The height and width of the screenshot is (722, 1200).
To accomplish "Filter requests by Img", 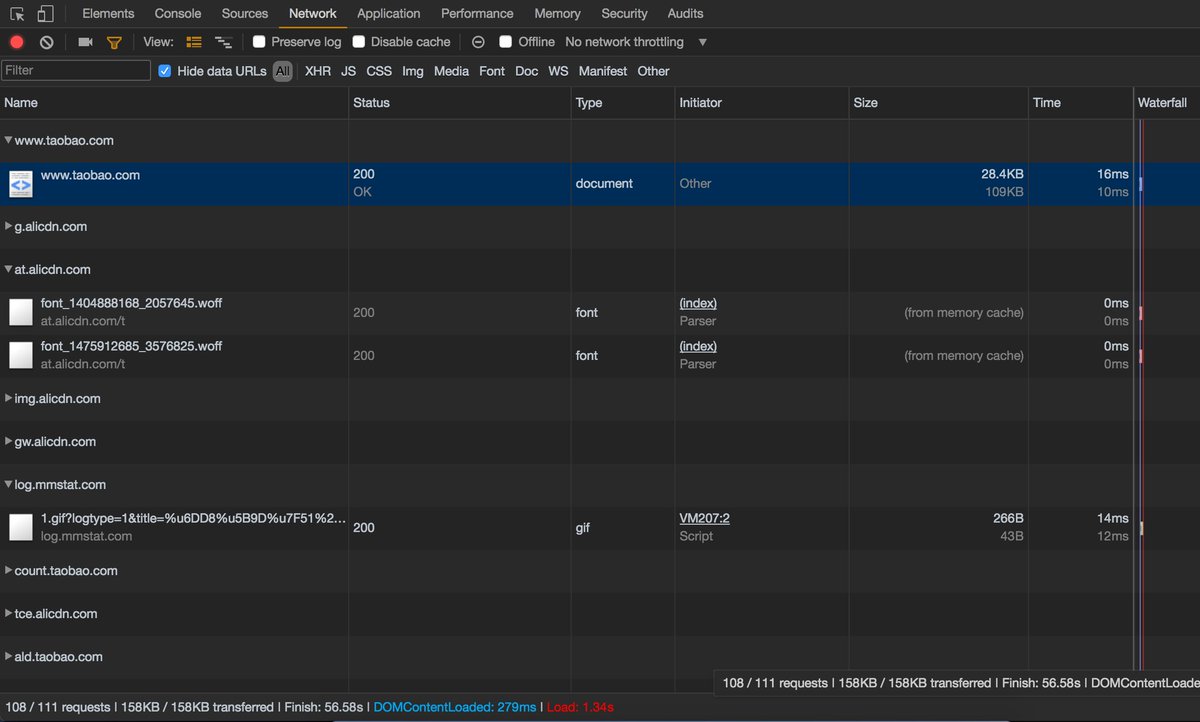I will pos(413,71).
